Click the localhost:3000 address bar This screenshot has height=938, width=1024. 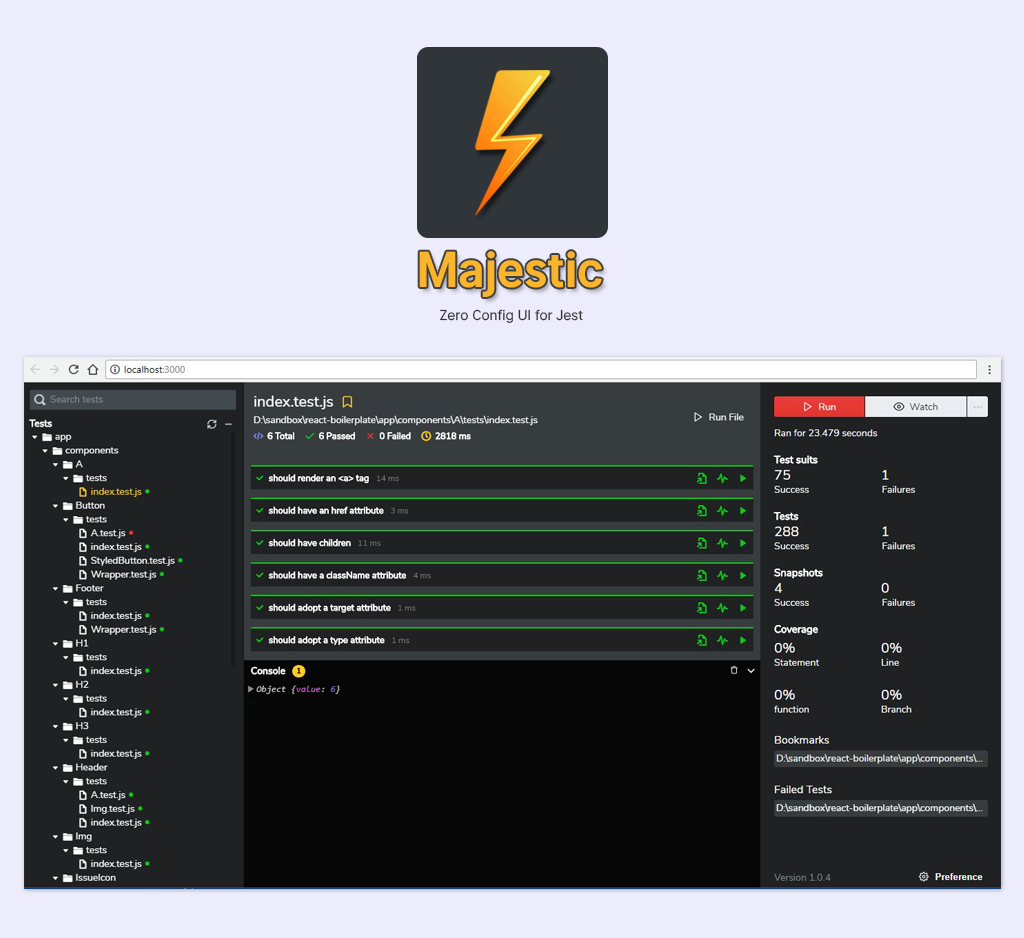pos(541,370)
